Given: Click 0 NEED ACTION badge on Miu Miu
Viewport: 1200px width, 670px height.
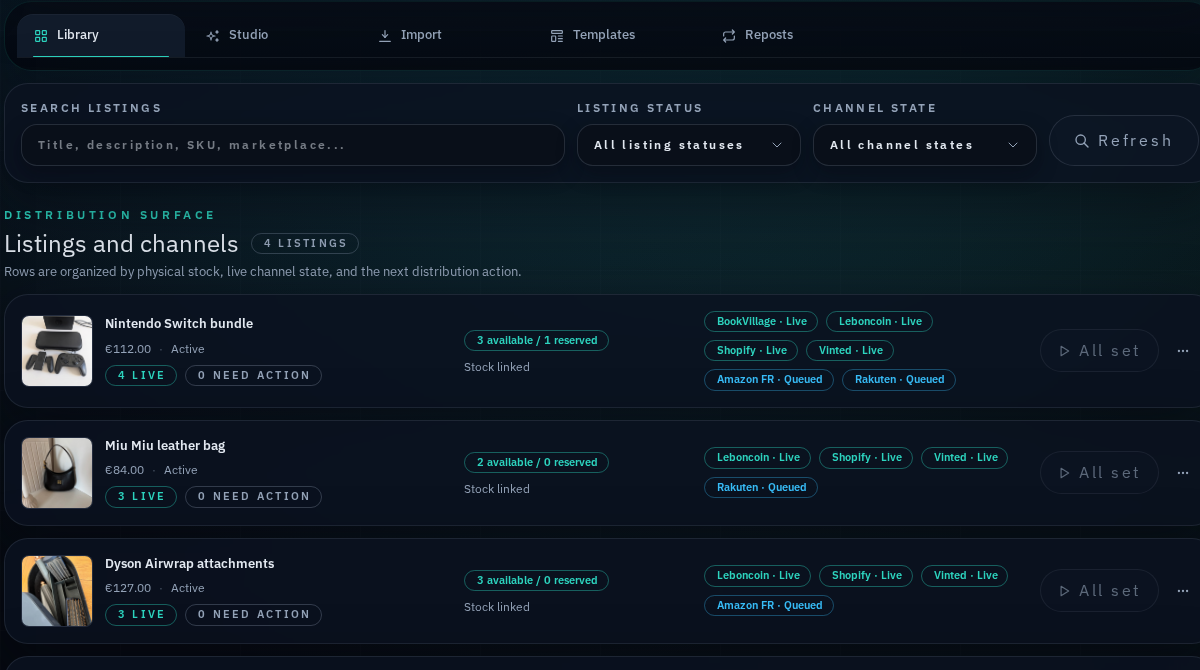Looking at the screenshot, I should tap(254, 497).
